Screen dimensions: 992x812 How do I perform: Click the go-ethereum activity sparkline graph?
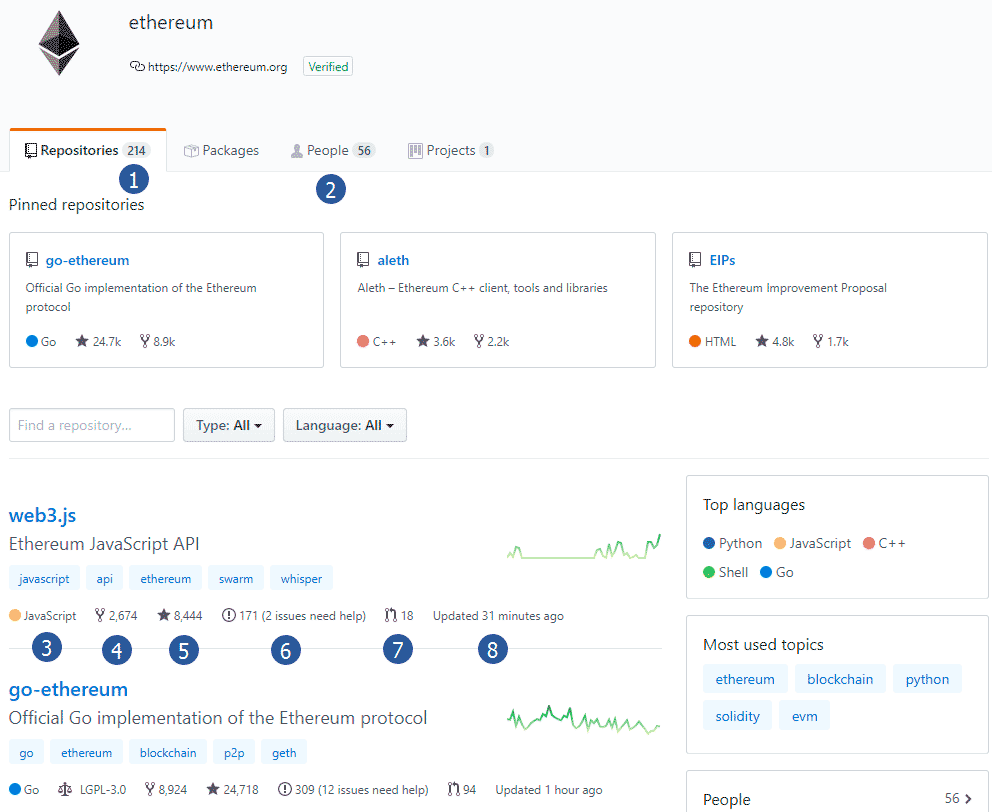(583, 720)
